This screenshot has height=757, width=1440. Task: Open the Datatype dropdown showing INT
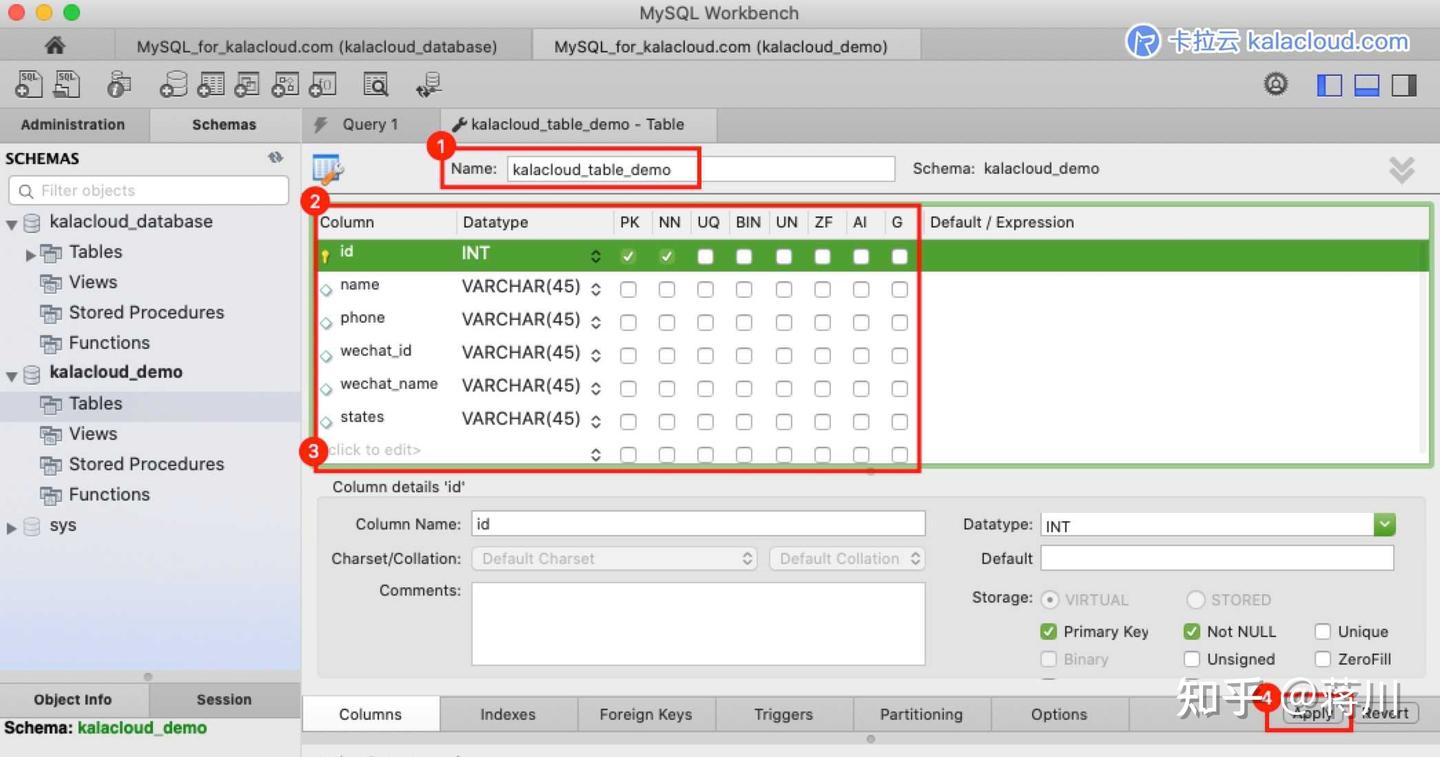click(1385, 524)
